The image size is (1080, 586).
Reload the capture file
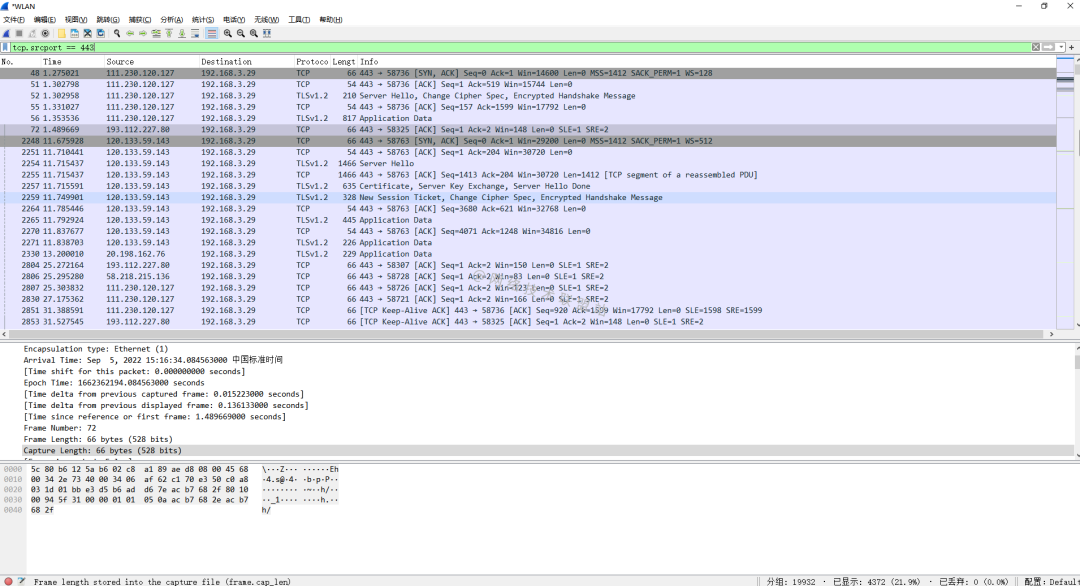coord(101,33)
